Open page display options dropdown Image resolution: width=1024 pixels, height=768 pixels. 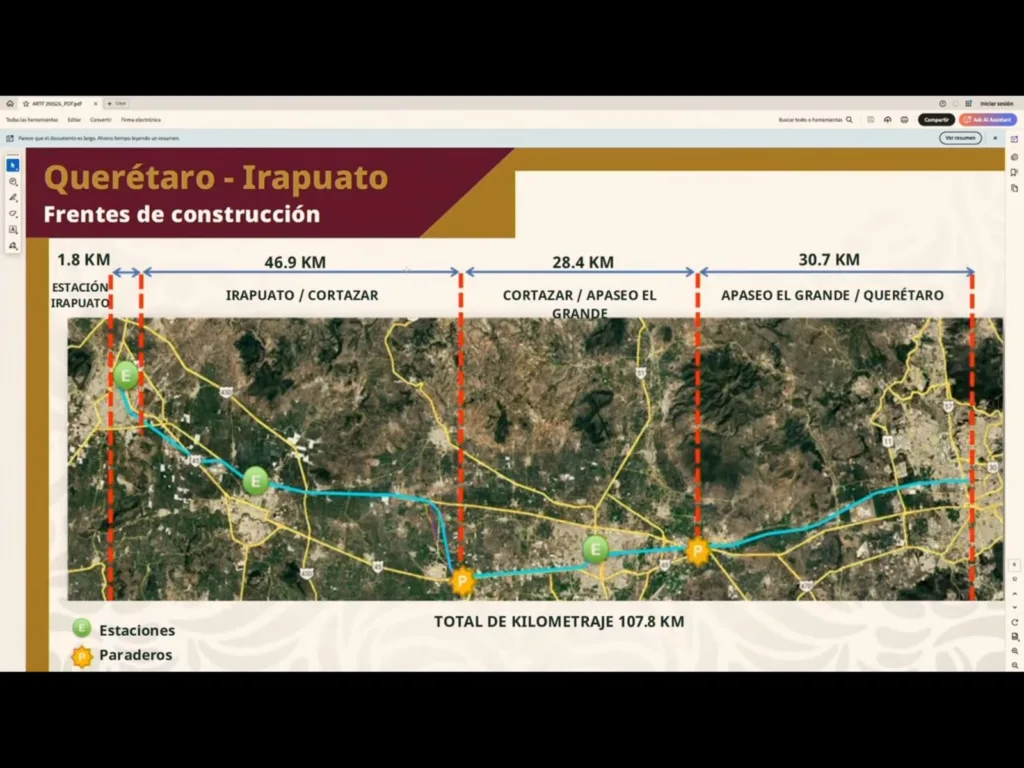click(1014, 636)
